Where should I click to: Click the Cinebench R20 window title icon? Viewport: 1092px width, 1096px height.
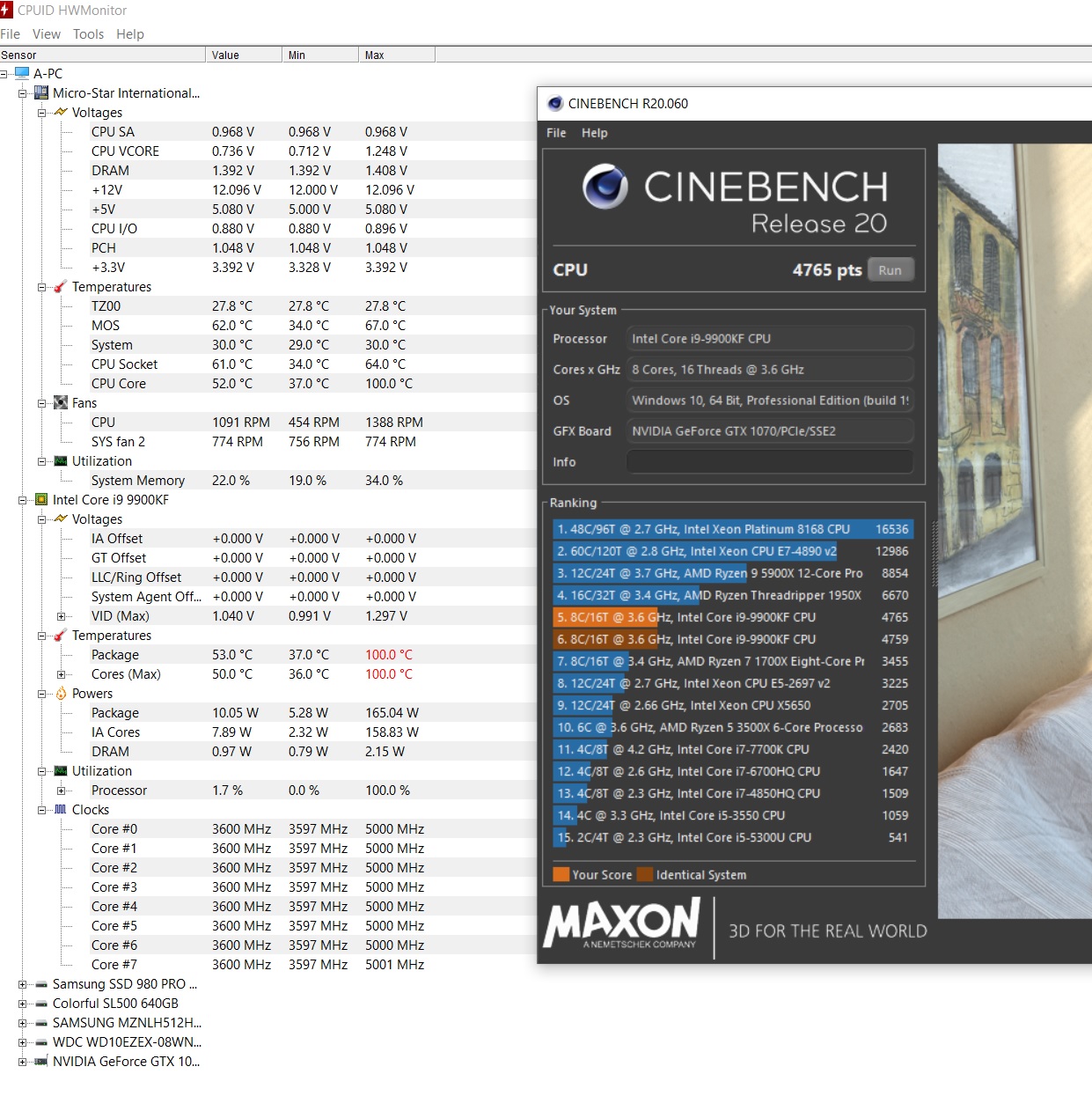pyautogui.click(x=555, y=103)
